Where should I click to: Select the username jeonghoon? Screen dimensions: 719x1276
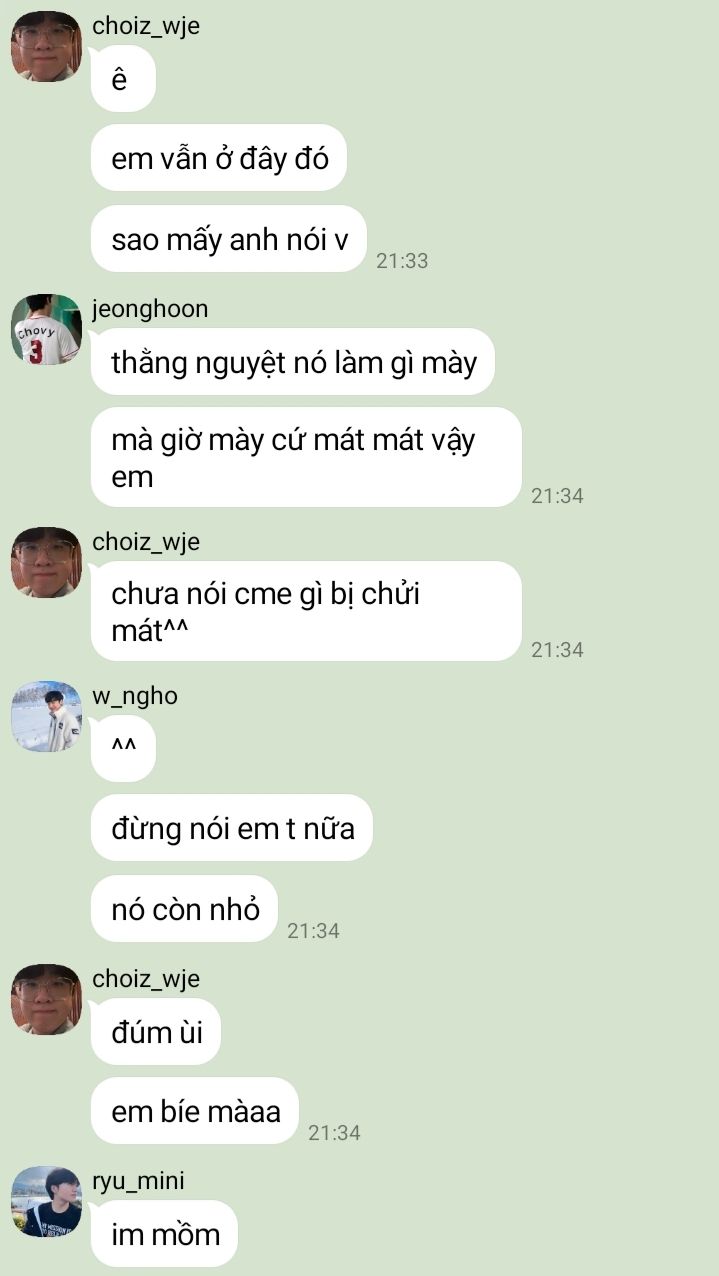(x=150, y=309)
